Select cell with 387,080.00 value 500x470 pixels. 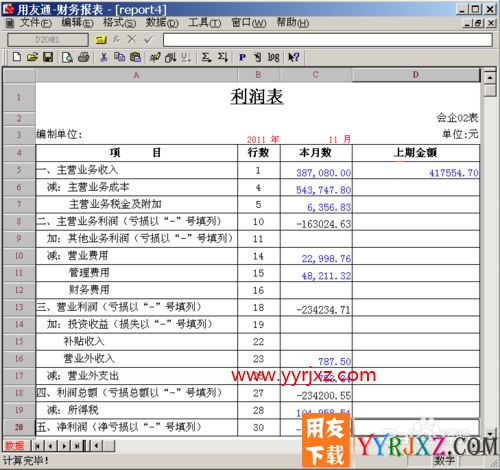(316, 170)
